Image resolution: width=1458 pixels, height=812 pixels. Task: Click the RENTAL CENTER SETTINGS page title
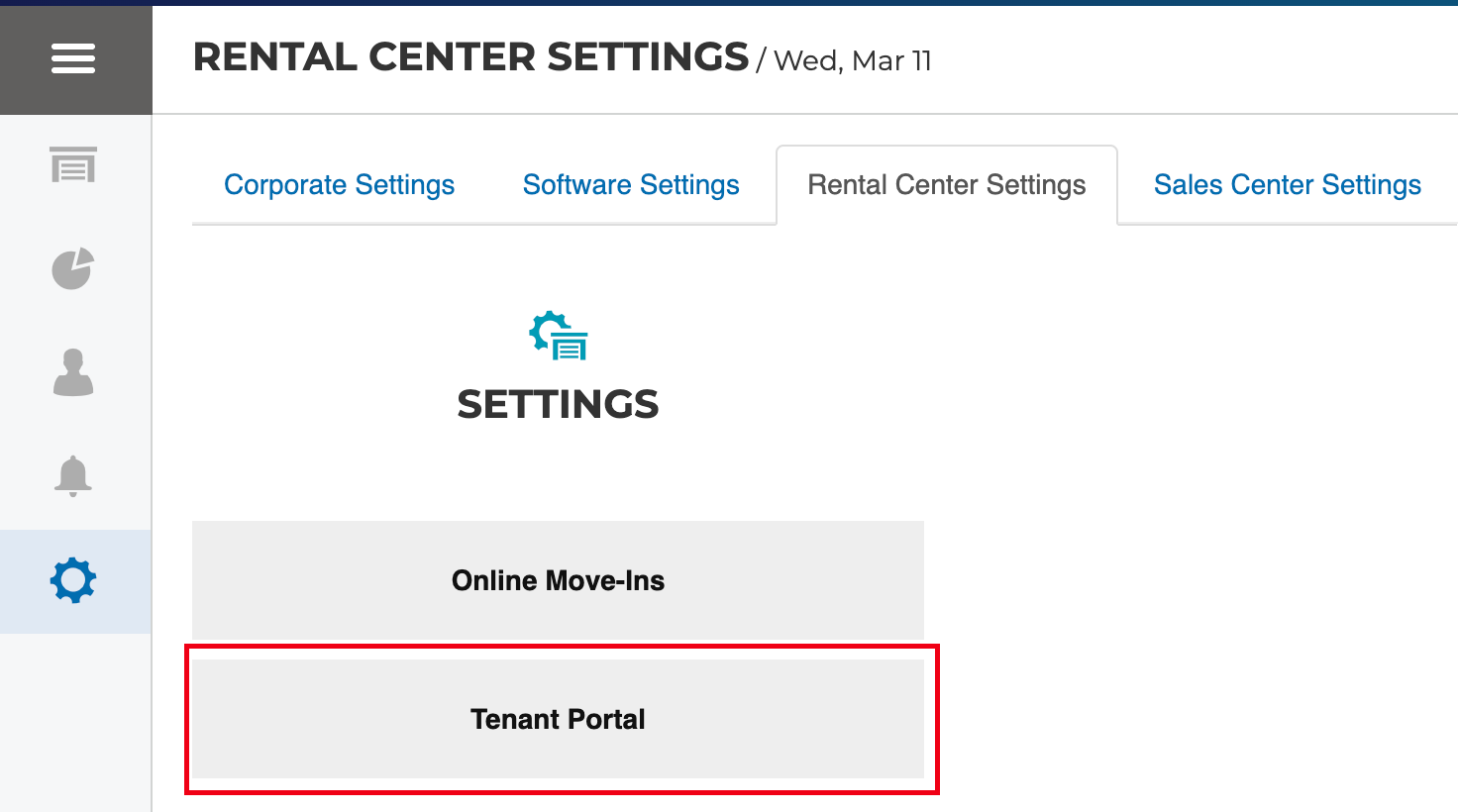click(x=470, y=57)
